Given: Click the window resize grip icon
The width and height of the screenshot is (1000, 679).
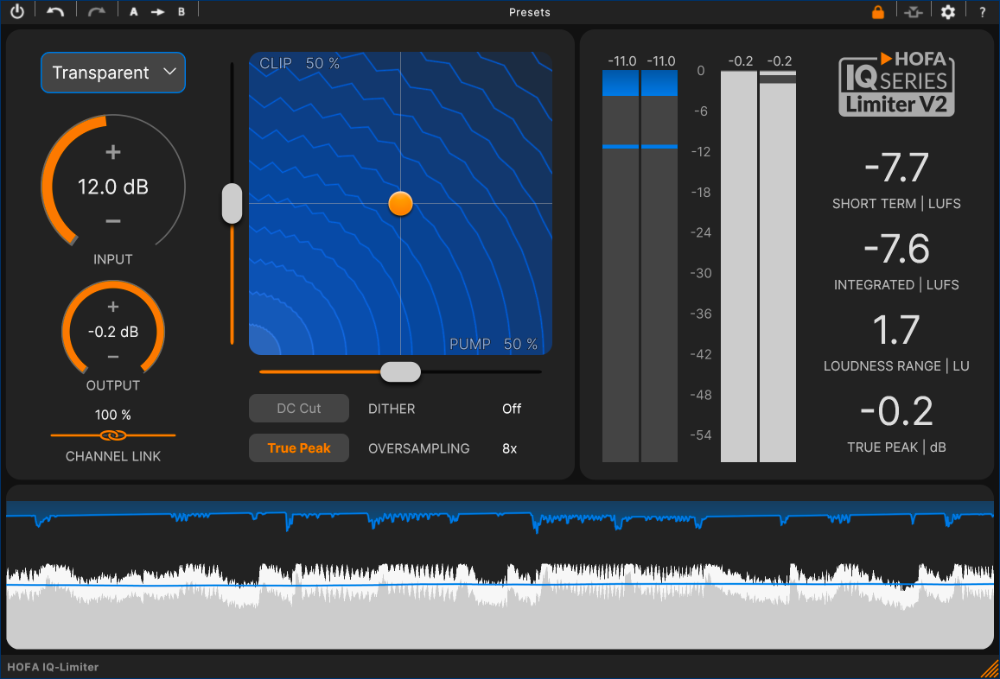Looking at the screenshot, I should (x=989, y=669).
